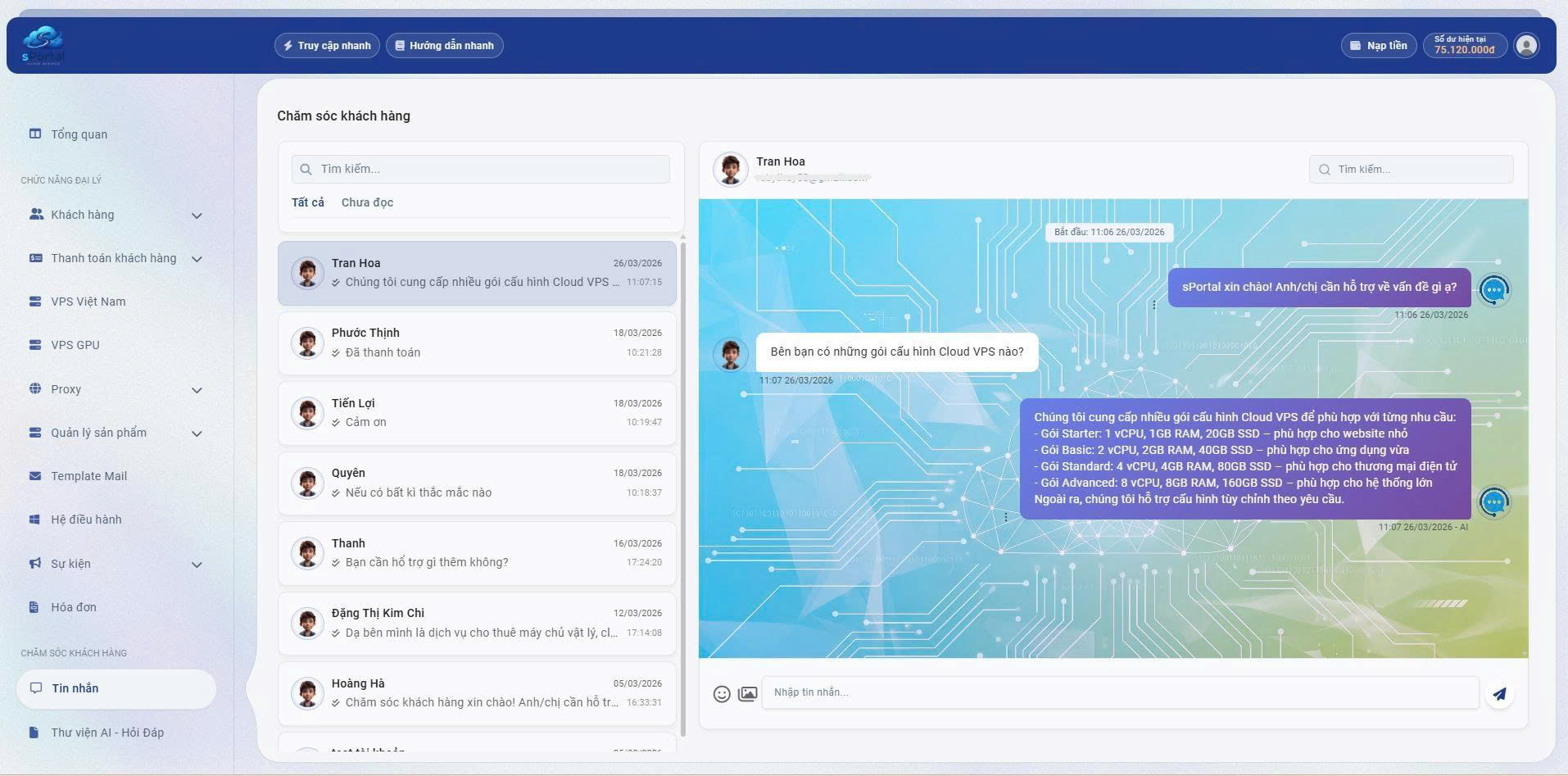Open conversation with Tiến Lợi
The image size is (1568, 776).
[477, 413]
